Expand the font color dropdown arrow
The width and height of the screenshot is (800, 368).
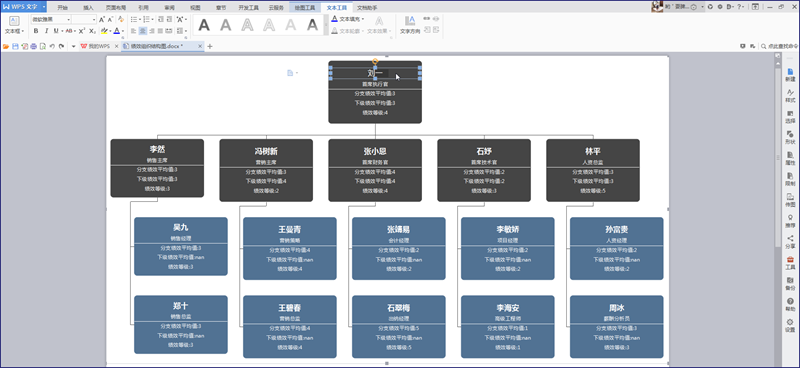123,31
